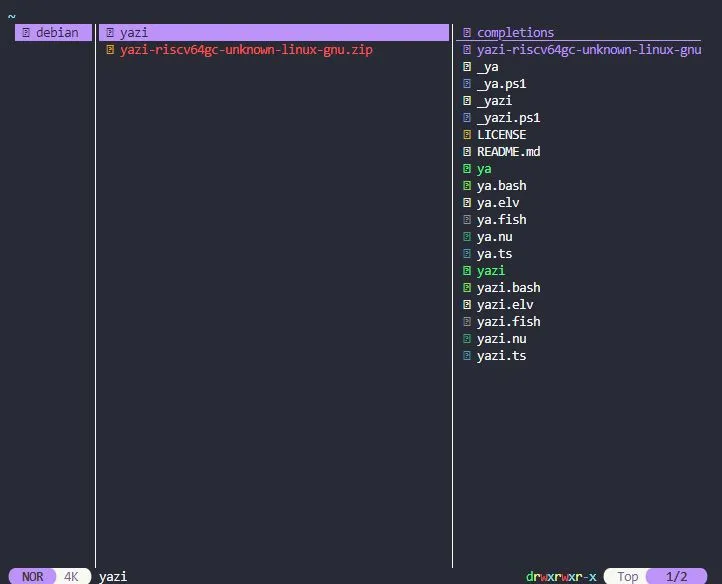Click the yellow LICENSE file icon
The image size is (722, 584).
tap(466, 135)
